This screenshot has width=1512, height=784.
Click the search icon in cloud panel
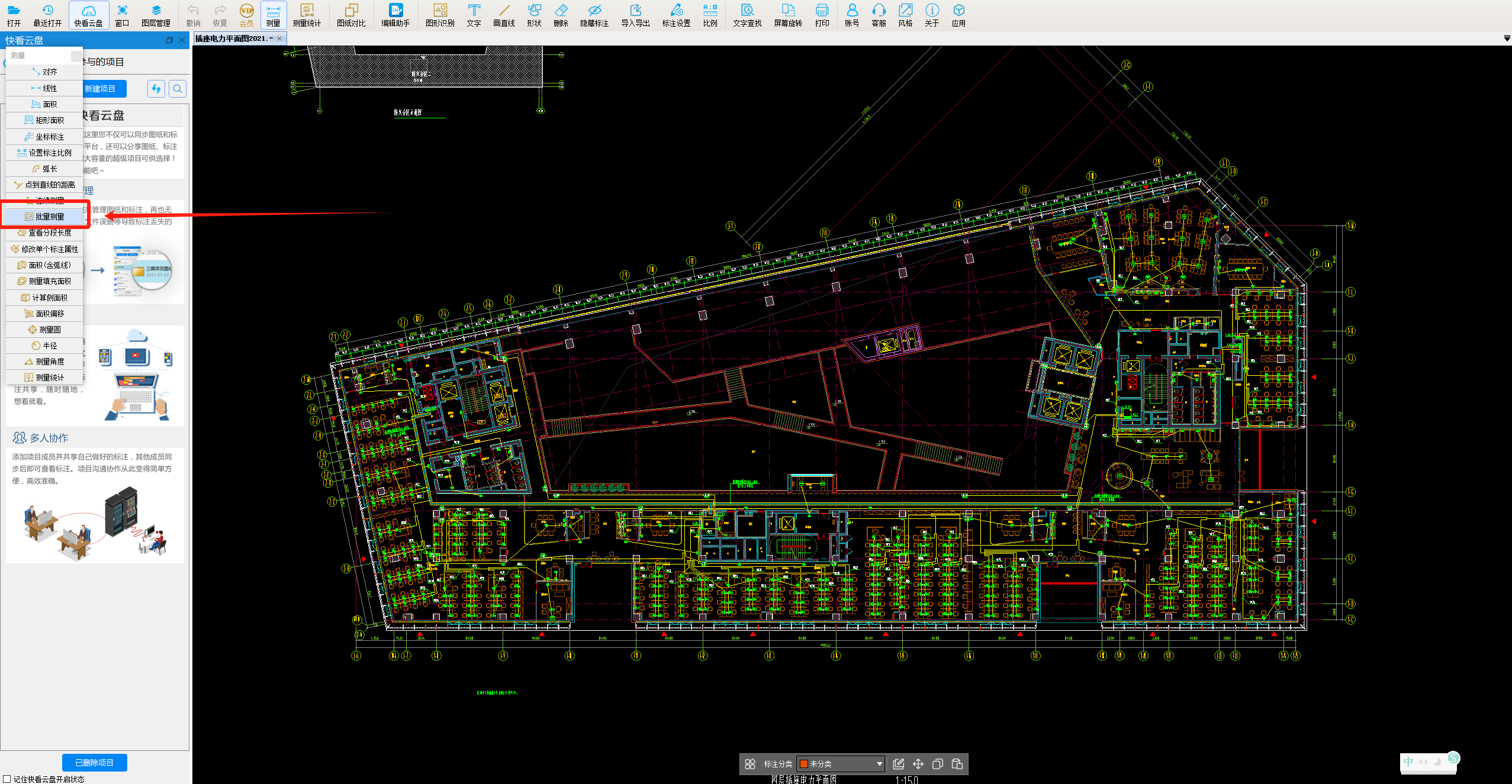(x=178, y=89)
